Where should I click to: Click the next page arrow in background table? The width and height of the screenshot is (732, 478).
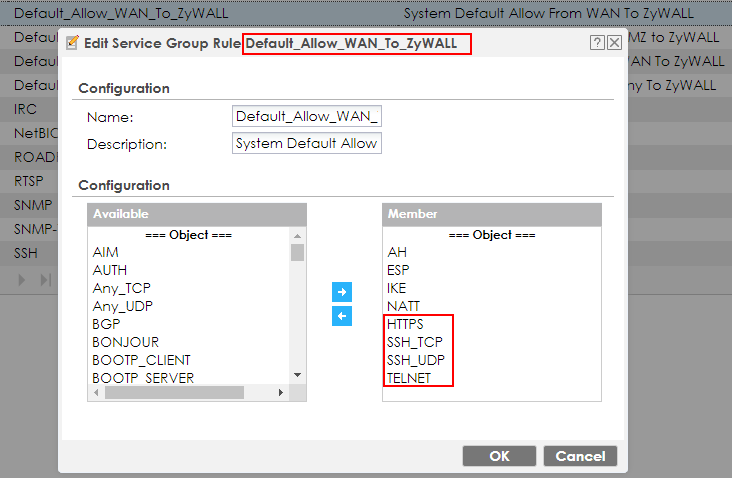[21, 280]
